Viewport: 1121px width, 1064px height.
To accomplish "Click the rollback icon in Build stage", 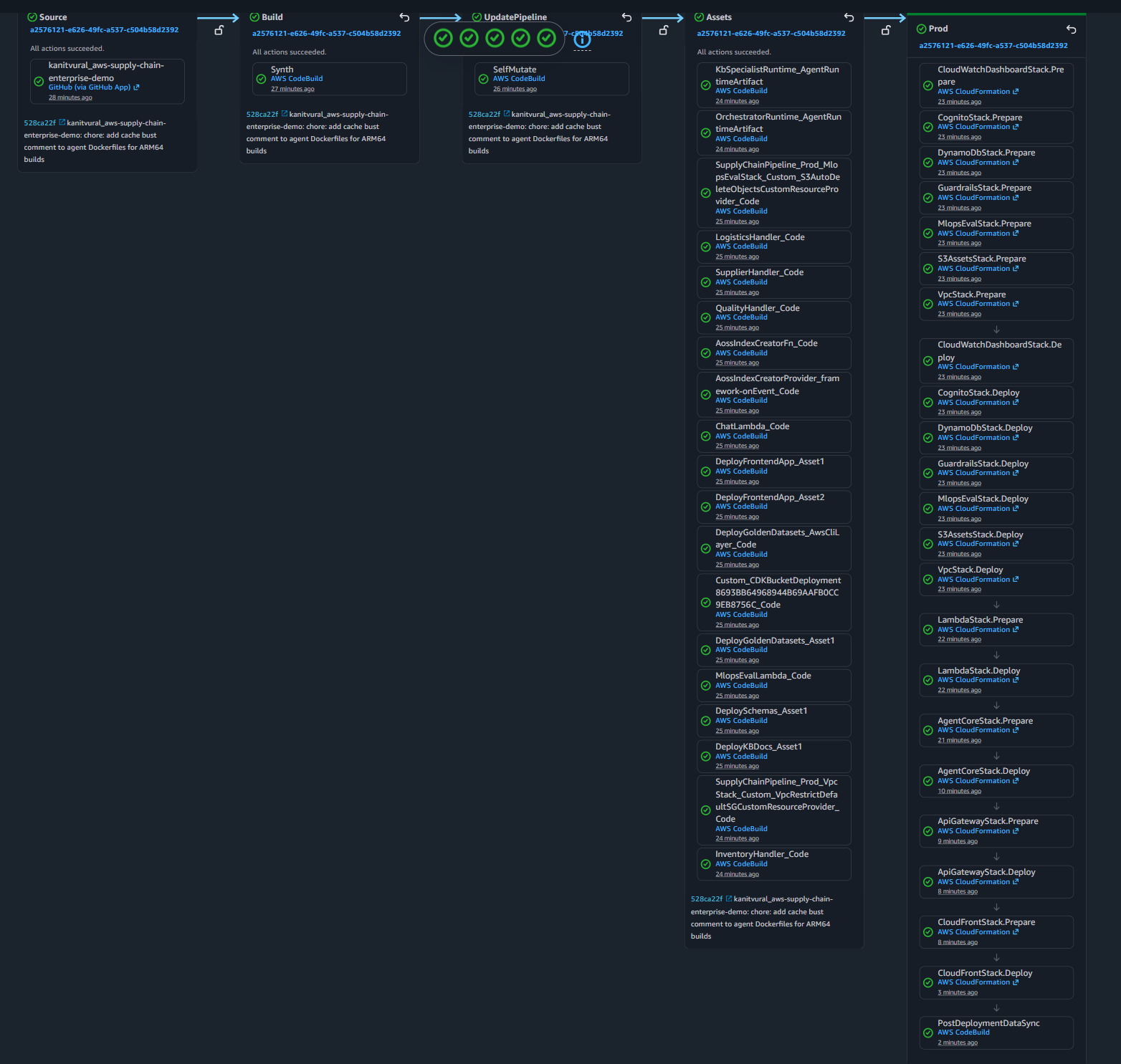I will [x=404, y=17].
